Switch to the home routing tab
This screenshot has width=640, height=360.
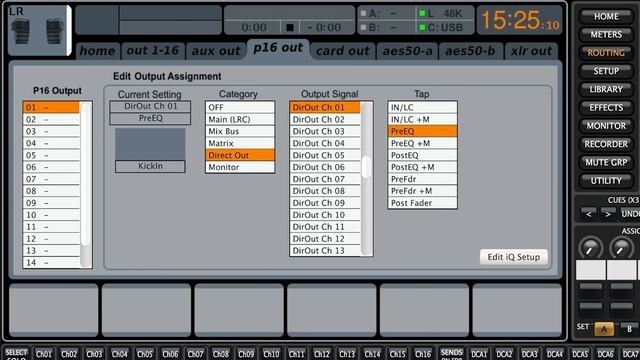98,51
